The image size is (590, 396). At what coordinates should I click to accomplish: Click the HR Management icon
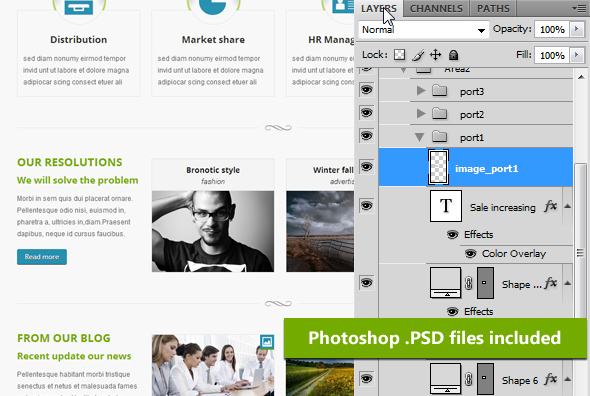[343, 6]
